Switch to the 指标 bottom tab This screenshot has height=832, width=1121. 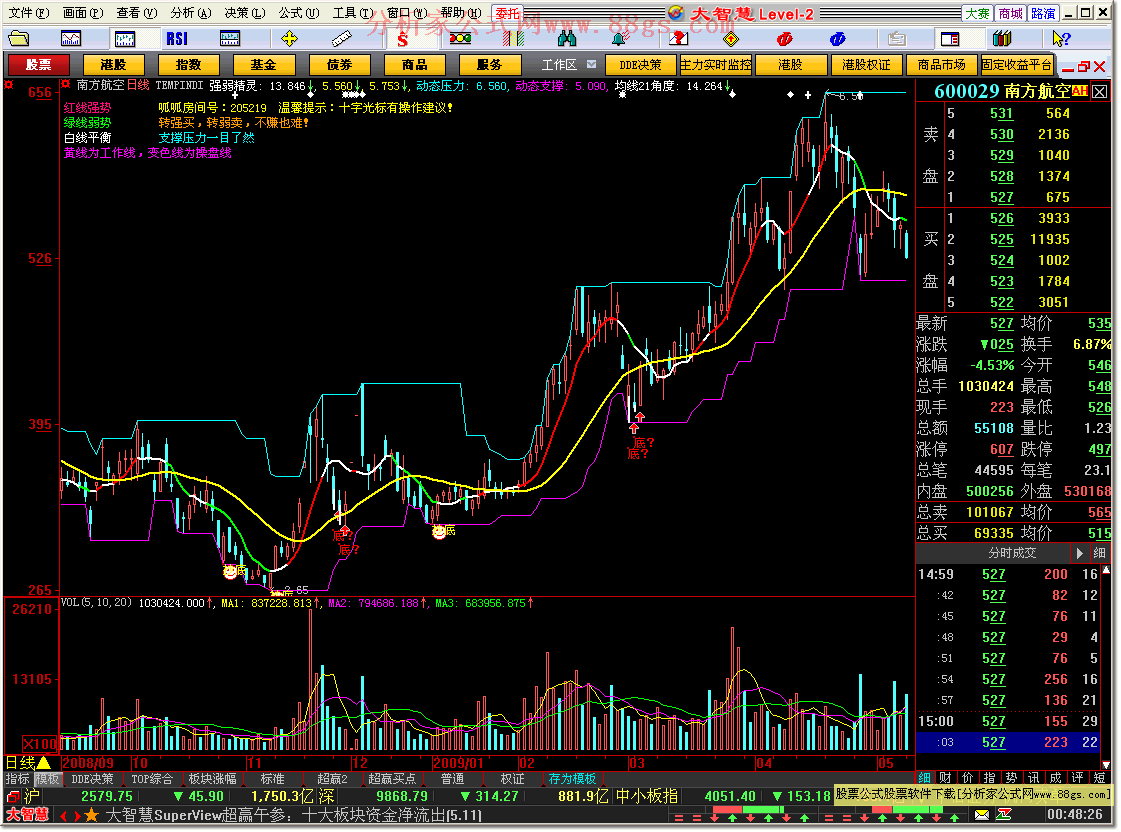[18, 779]
